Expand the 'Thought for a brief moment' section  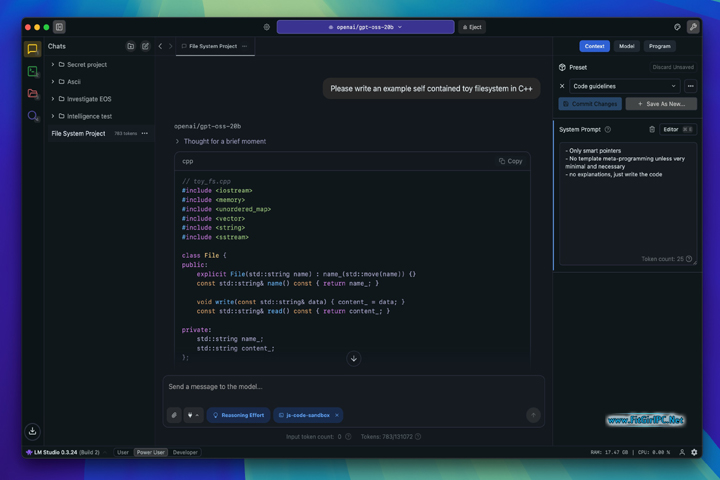222,142
